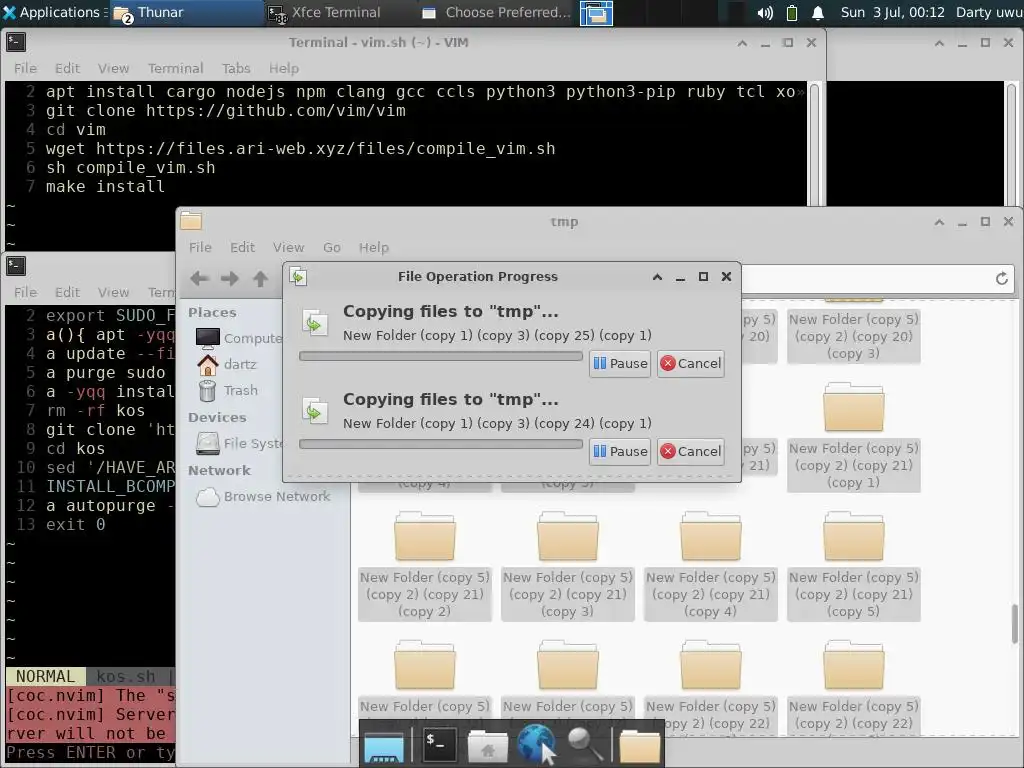Click the clock showing Sun 3 Jul, 00:12
The height and width of the screenshot is (768, 1024).
(892, 12)
